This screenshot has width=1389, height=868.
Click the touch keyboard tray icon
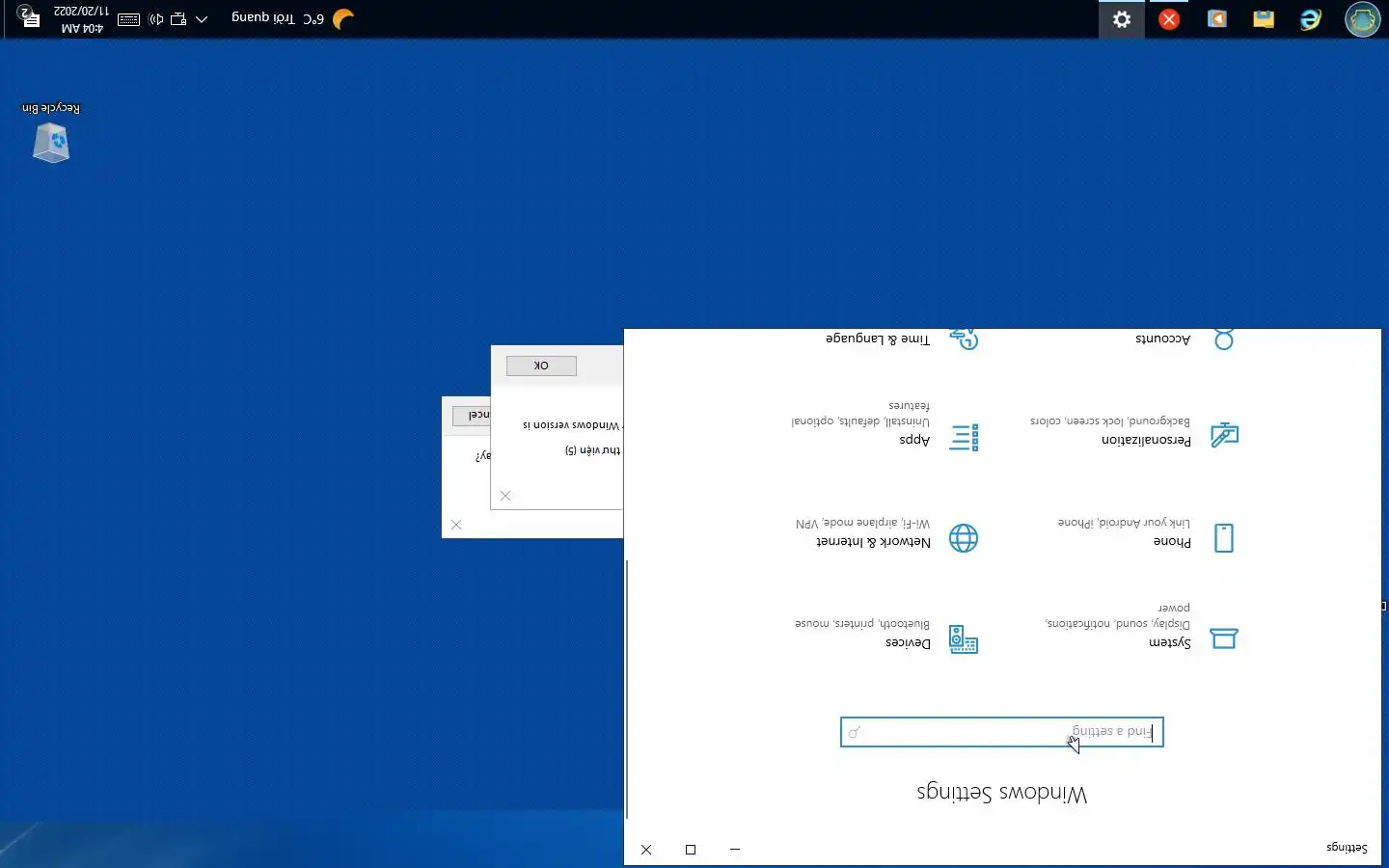pos(129,19)
